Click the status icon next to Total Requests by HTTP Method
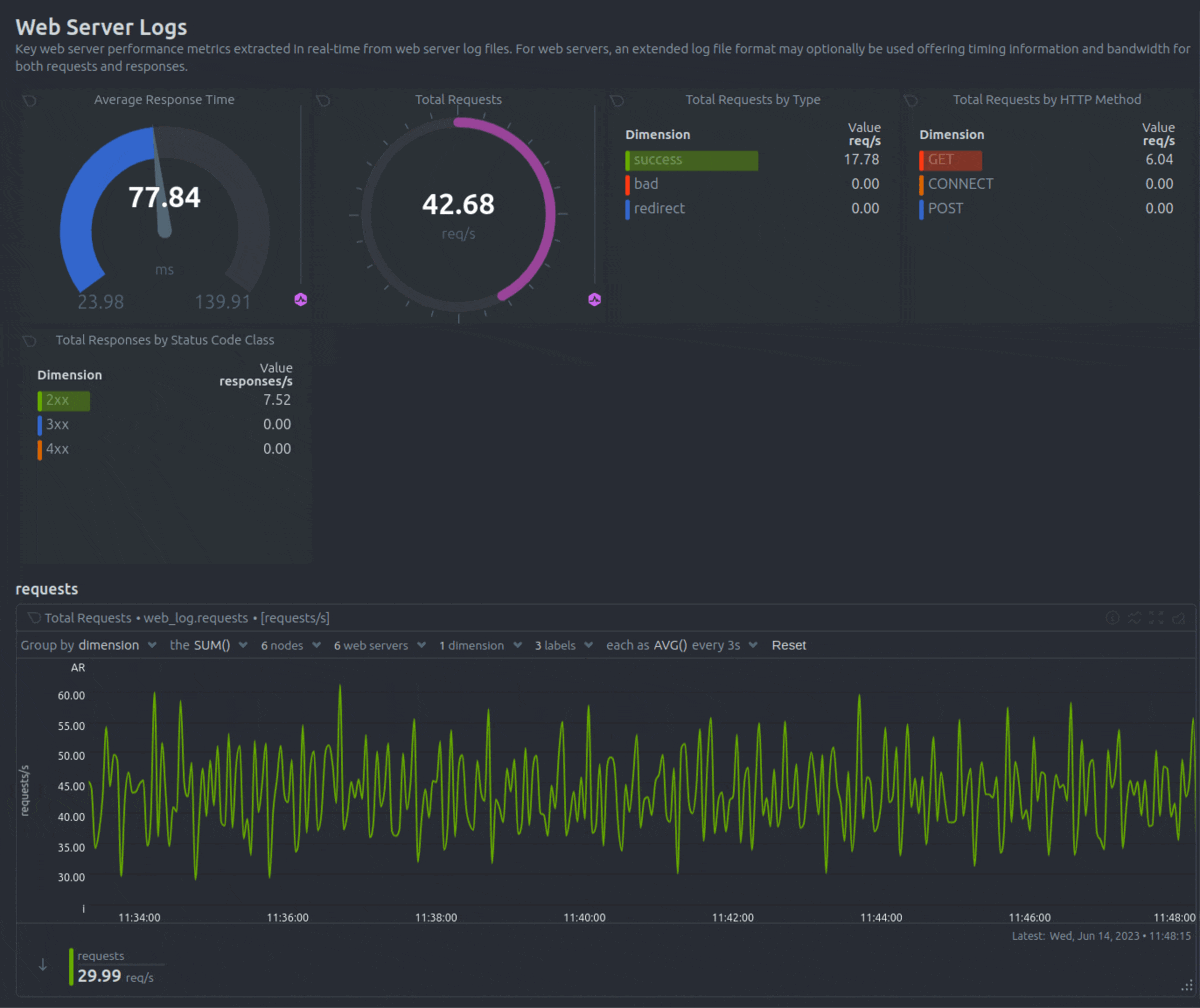 click(x=911, y=100)
